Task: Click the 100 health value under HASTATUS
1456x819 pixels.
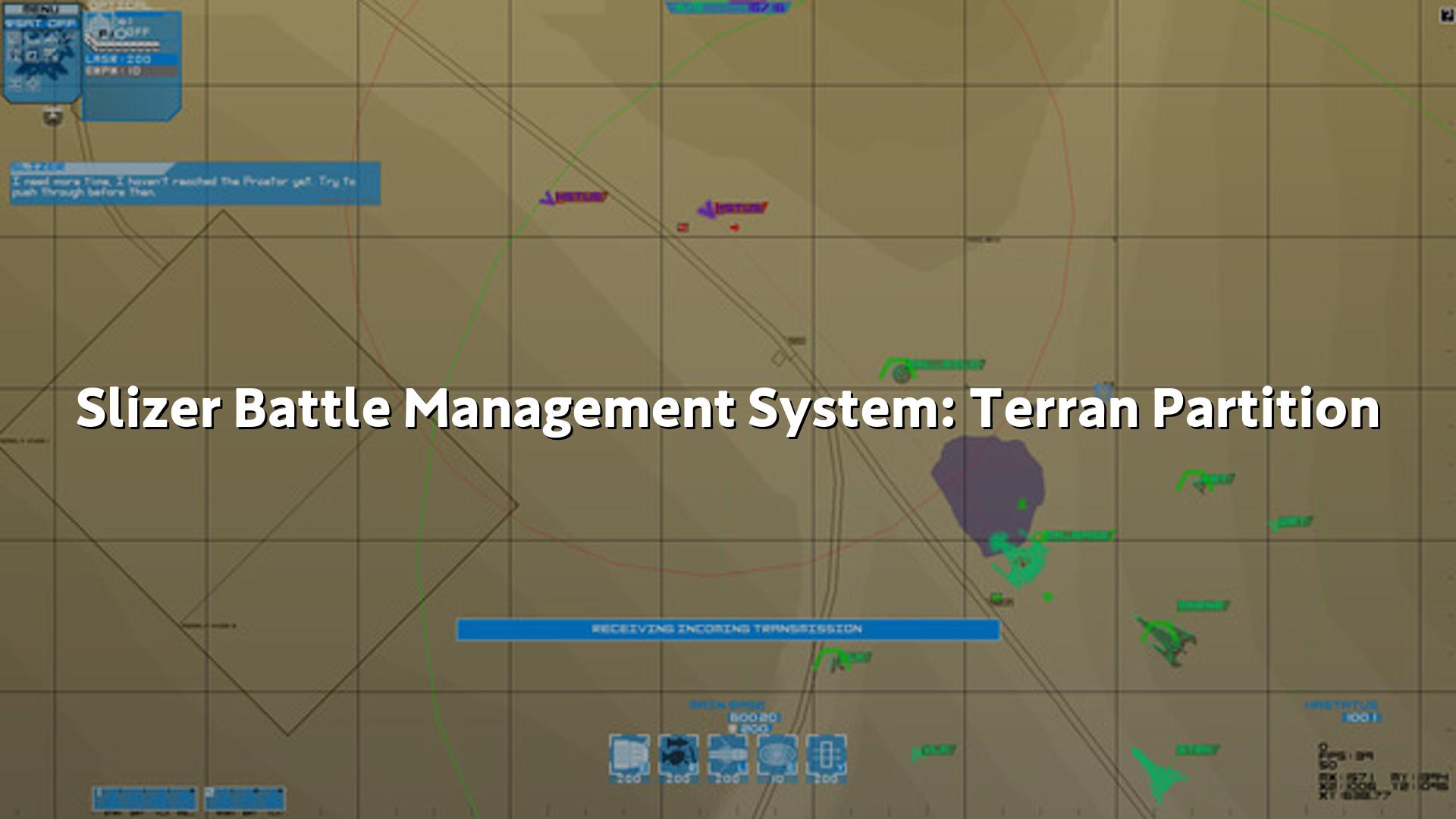Action: point(1361,717)
